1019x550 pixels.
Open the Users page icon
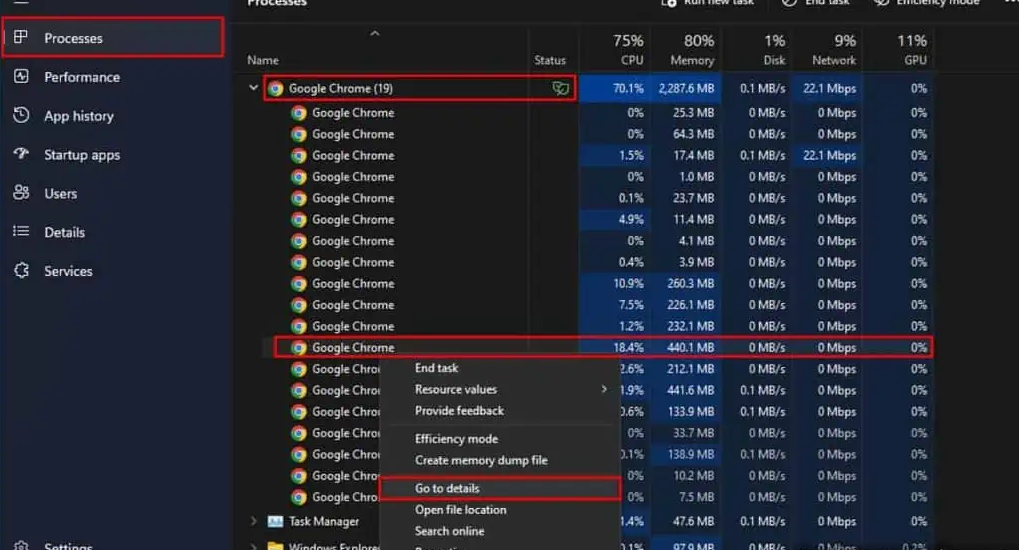[21, 192]
